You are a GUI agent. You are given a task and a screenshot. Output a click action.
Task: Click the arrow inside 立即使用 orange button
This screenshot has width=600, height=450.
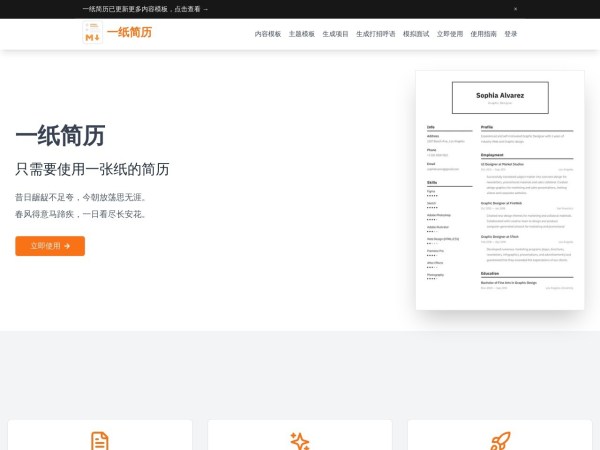(67, 246)
